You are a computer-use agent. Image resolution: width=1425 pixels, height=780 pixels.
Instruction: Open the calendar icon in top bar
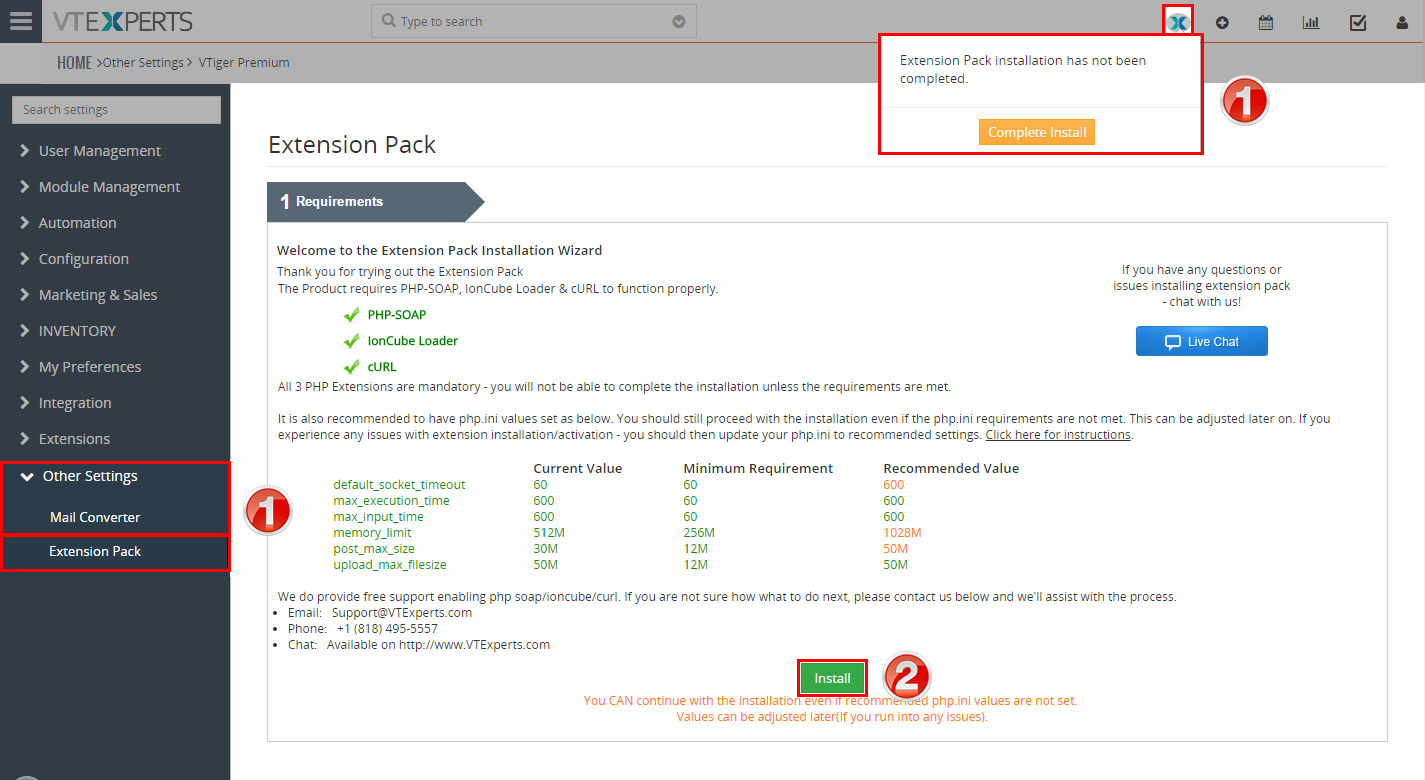[x=1266, y=23]
